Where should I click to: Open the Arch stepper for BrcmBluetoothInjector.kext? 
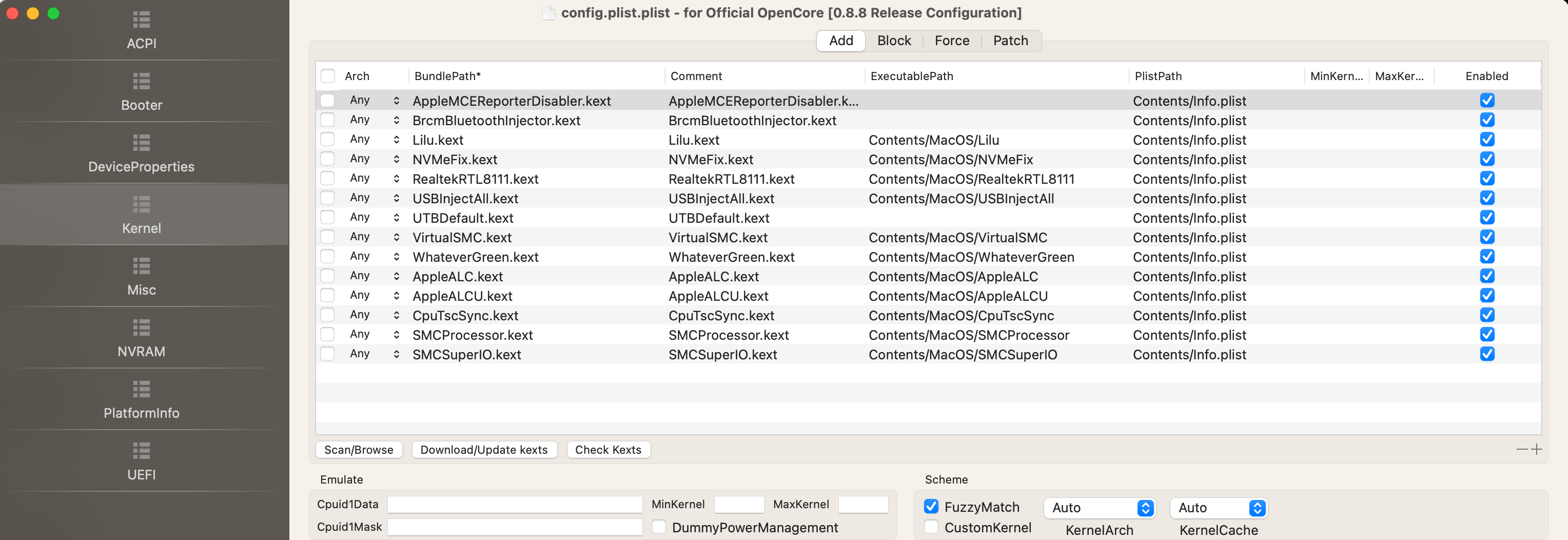coord(396,120)
